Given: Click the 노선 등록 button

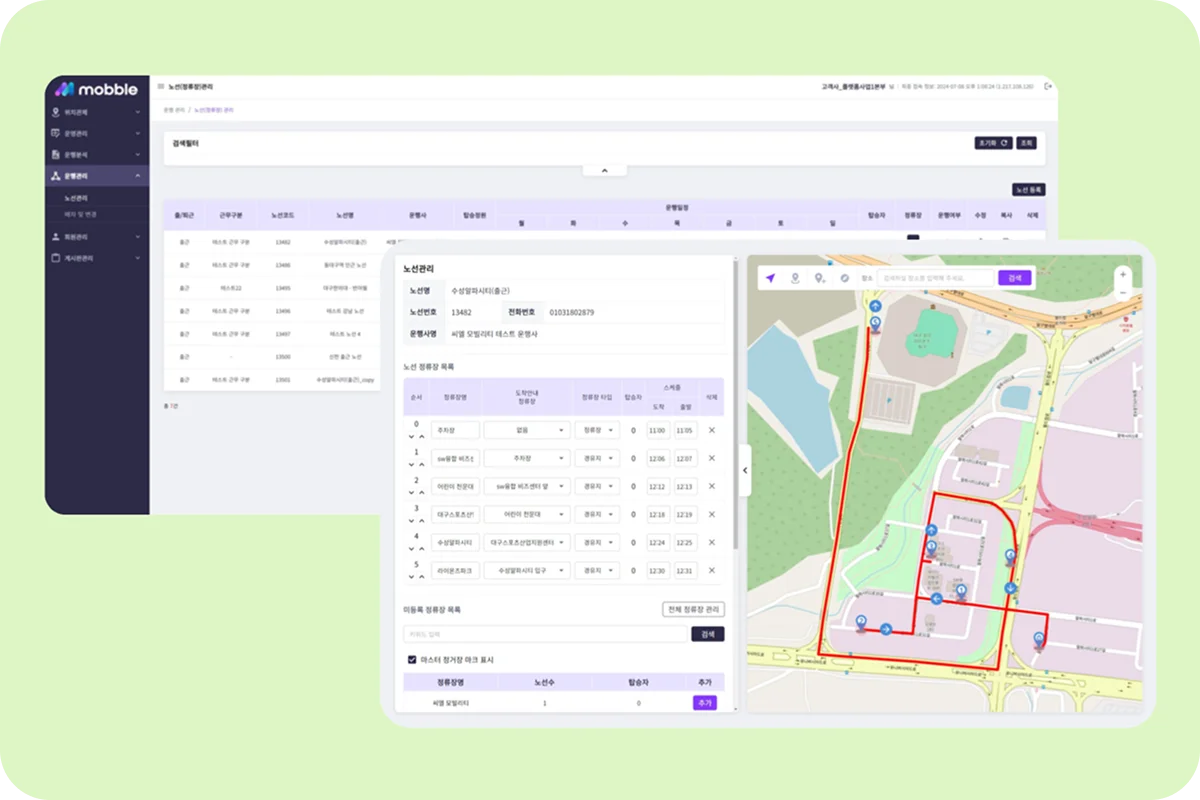Looking at the screenshot, I should [x=1028, y=189].
